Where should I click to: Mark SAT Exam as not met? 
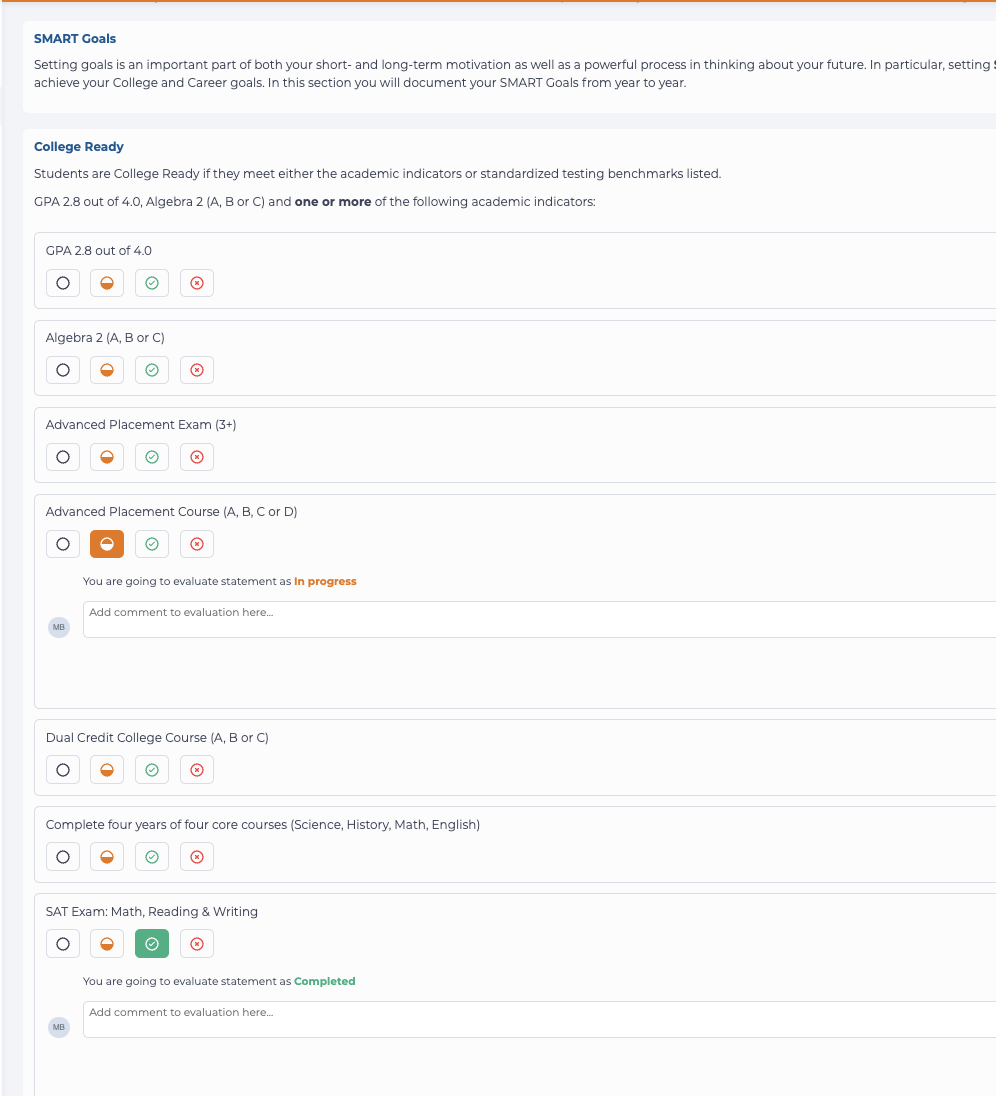pyautogui.click(x=197, y=944)
